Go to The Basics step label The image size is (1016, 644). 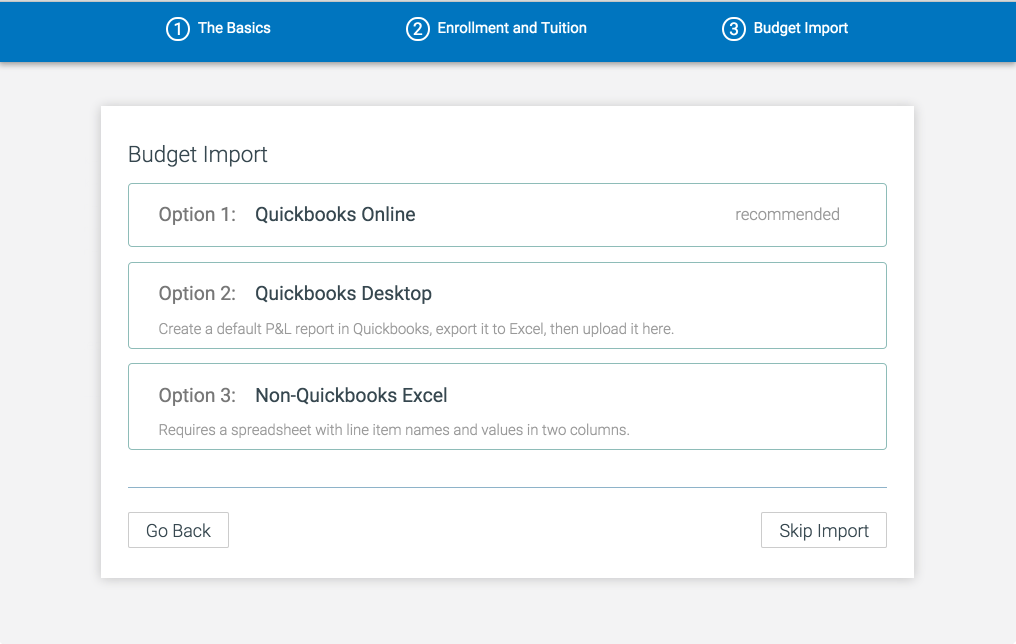[234, 28]
